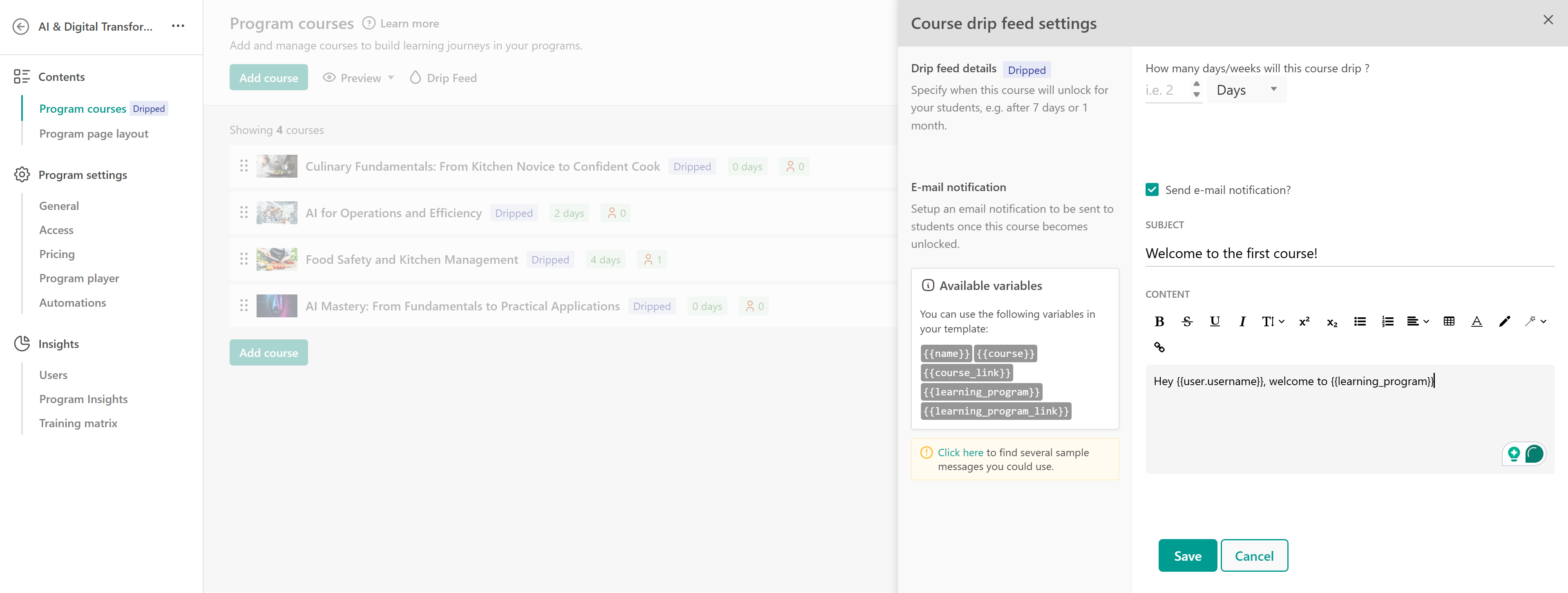This screenshot has height=593, width=1568.
Task: Insert an unordered bullet list
Action: pyautogui.click(x=1359, y=321)
